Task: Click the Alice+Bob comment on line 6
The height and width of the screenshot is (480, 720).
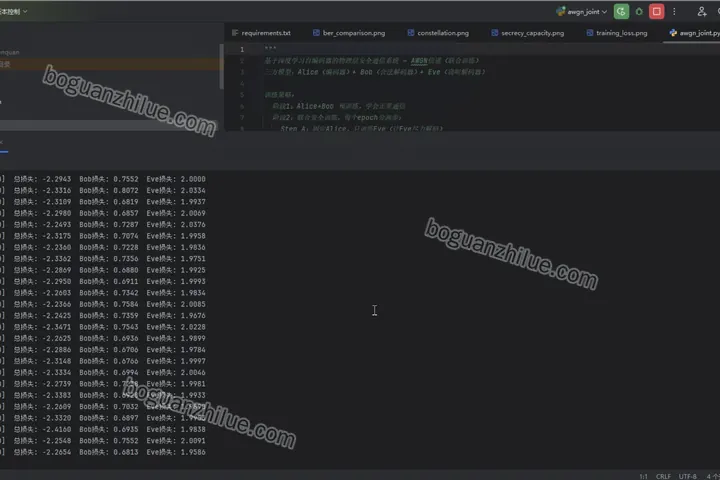Action: 338,106
